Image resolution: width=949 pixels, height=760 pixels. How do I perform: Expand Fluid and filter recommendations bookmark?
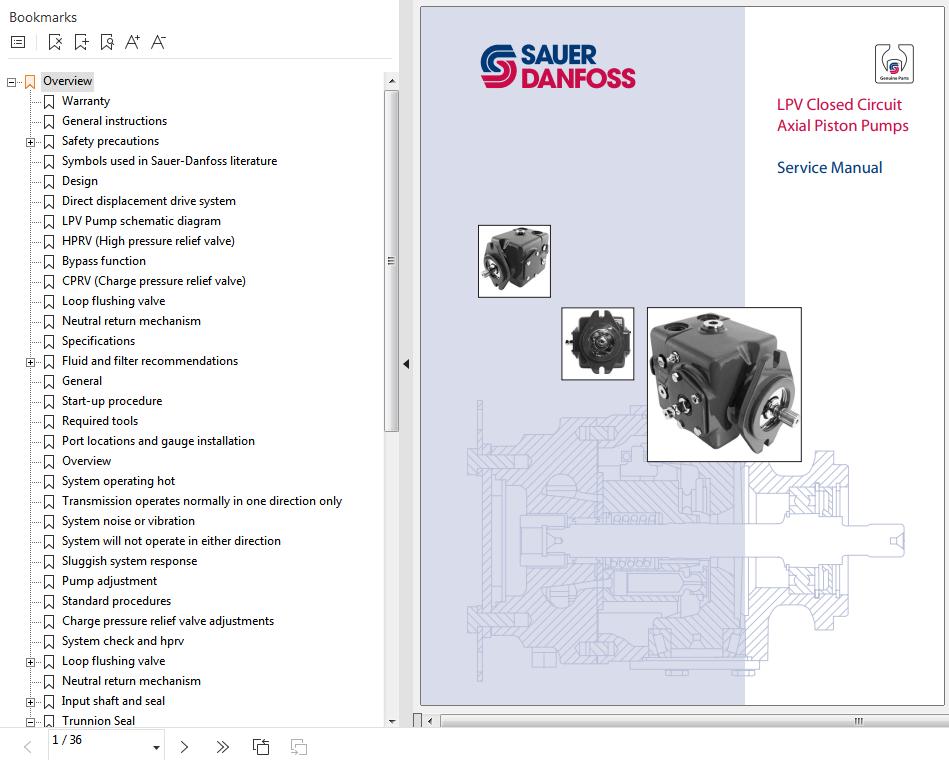pyautogui.click(x=30, y=362)
